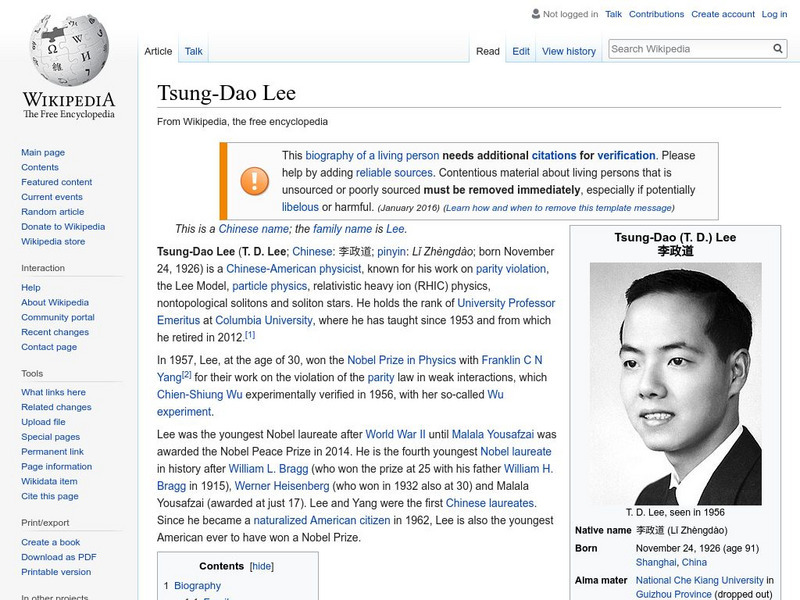This screenshot has width=800, height=600.
Task: Open a Random article
Action: (53, 211)
